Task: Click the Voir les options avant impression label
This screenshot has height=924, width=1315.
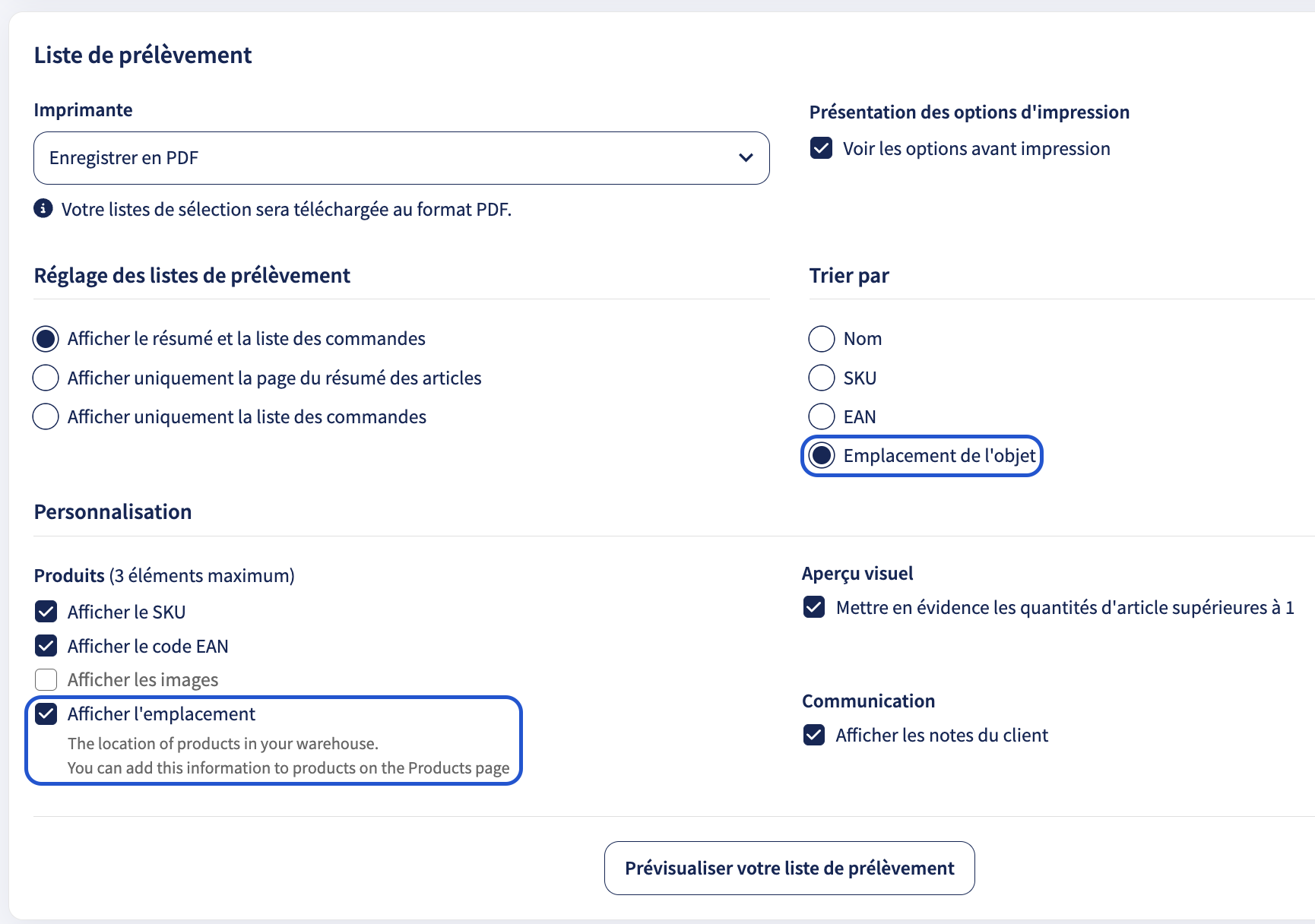Action: pos(977,148)
